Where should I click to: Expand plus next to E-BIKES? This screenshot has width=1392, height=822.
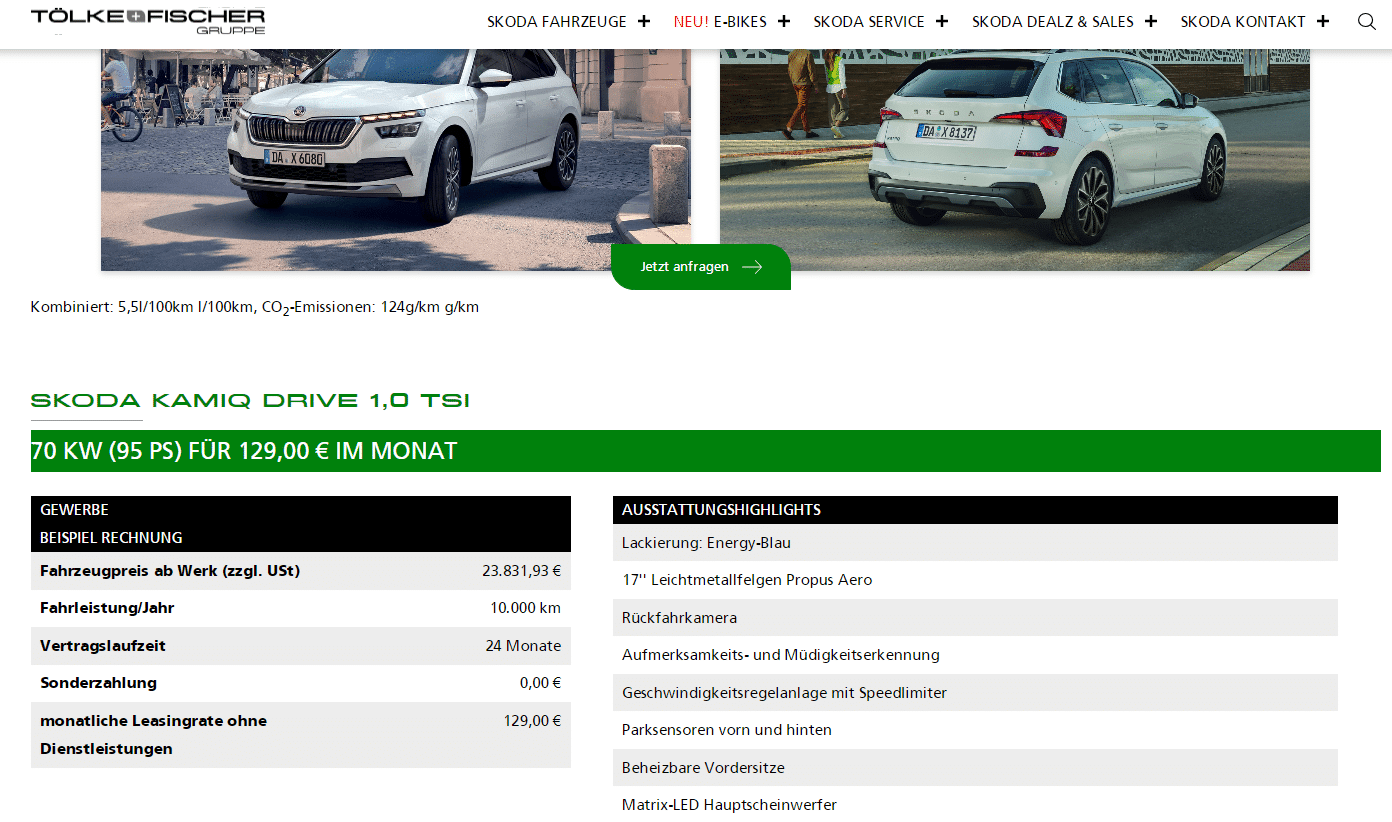click(784, 21)
